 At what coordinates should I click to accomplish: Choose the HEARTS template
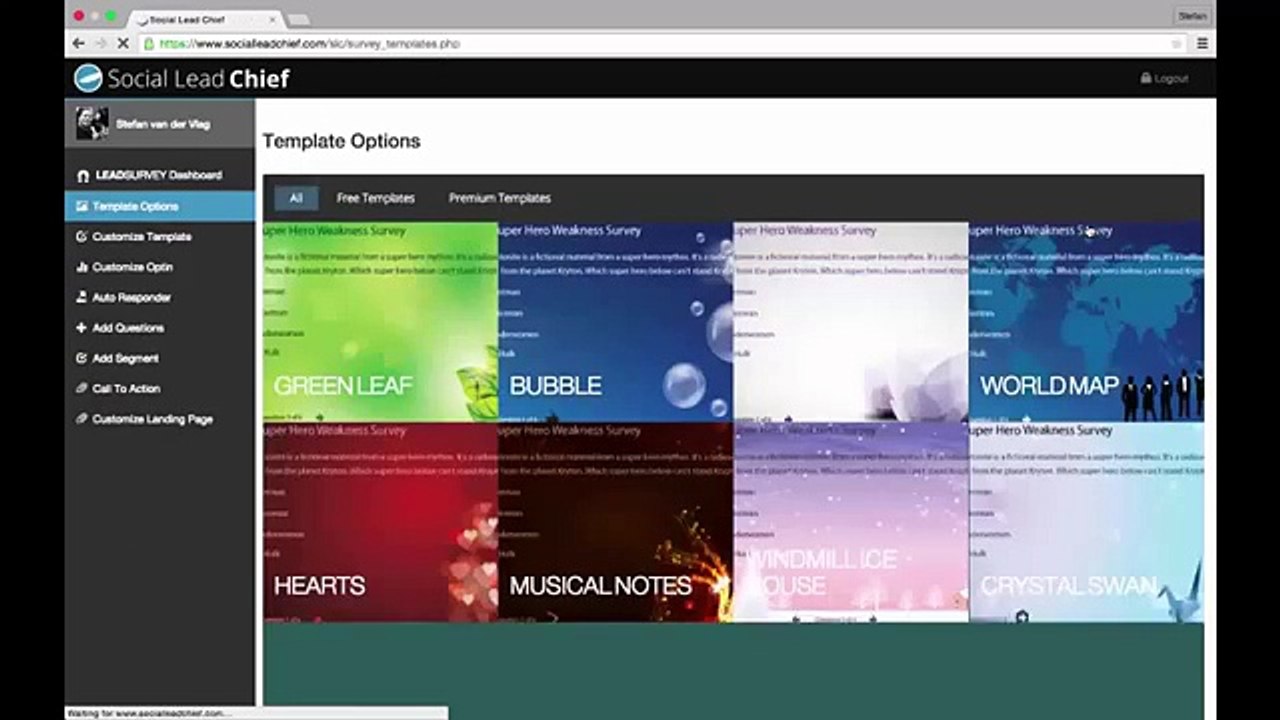click(380, 521)
